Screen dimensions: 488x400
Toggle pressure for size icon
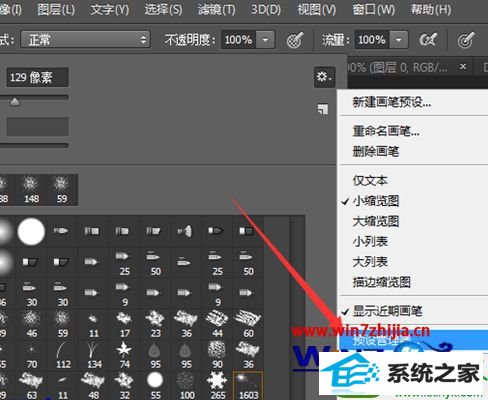tap(466, 40)
